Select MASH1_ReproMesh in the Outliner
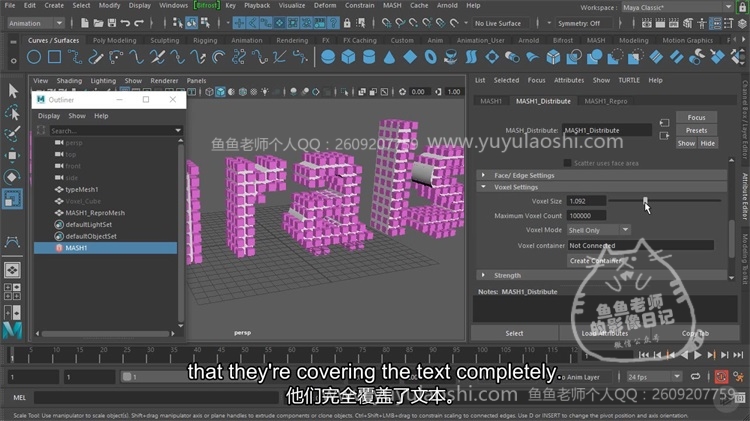This screenshot has height=421, width=750. click(x=95, y=213)
